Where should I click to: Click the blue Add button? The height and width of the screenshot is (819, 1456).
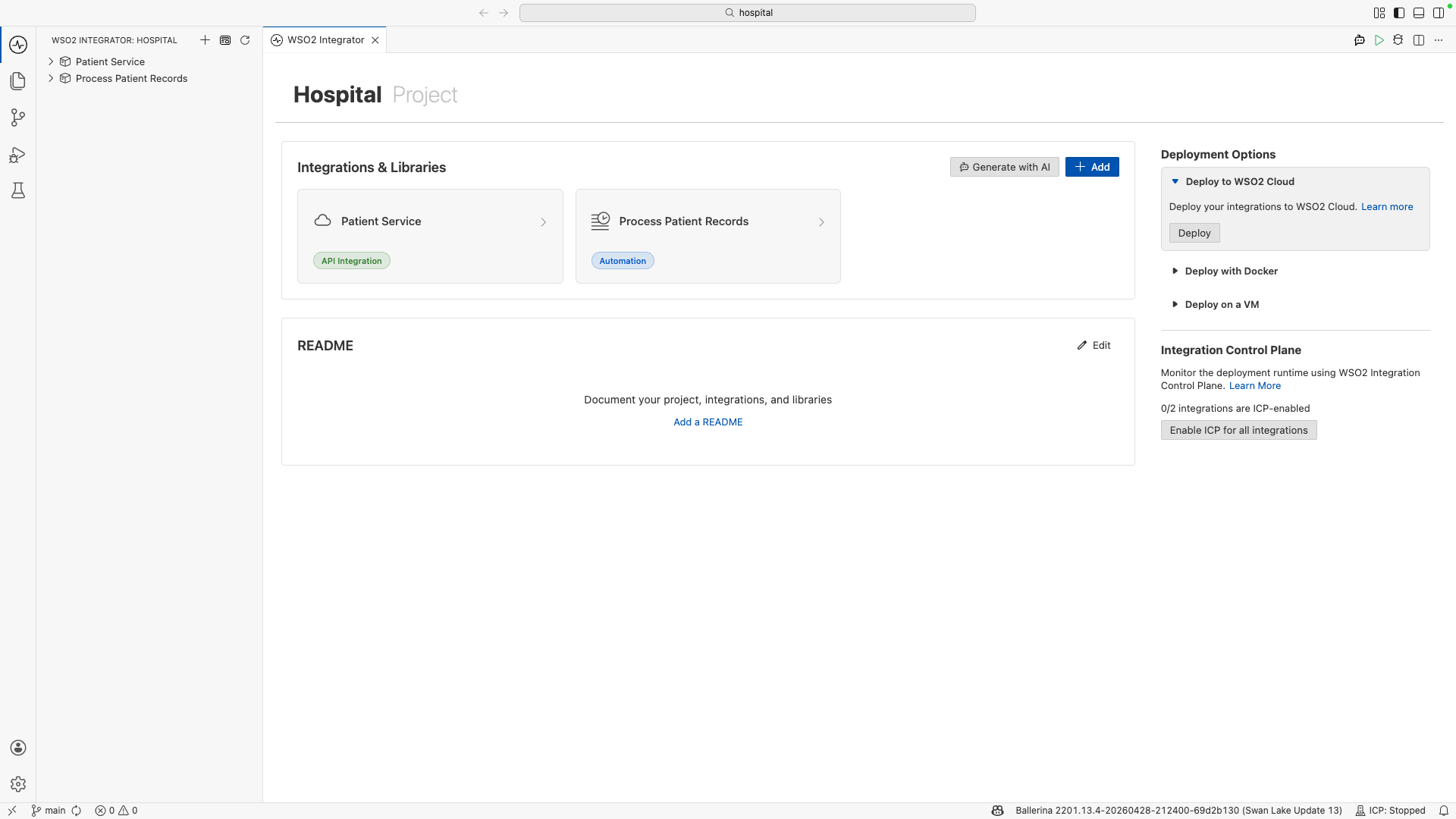[1092, 167]
